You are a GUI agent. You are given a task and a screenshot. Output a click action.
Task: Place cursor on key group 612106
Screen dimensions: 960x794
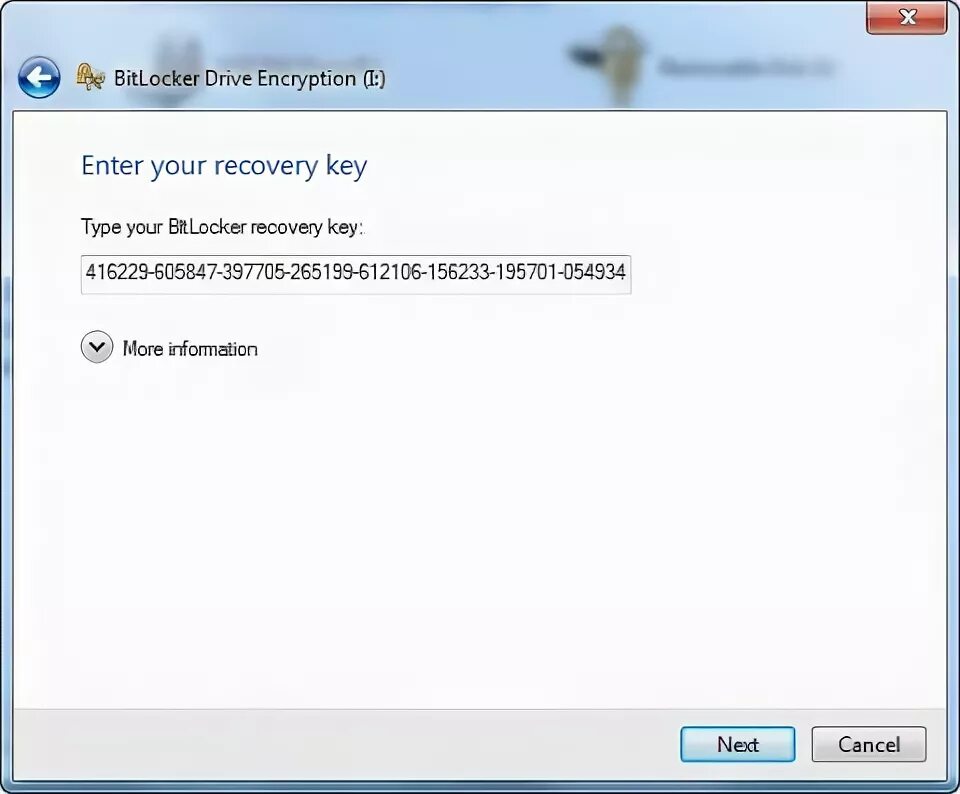pos(389,272)
